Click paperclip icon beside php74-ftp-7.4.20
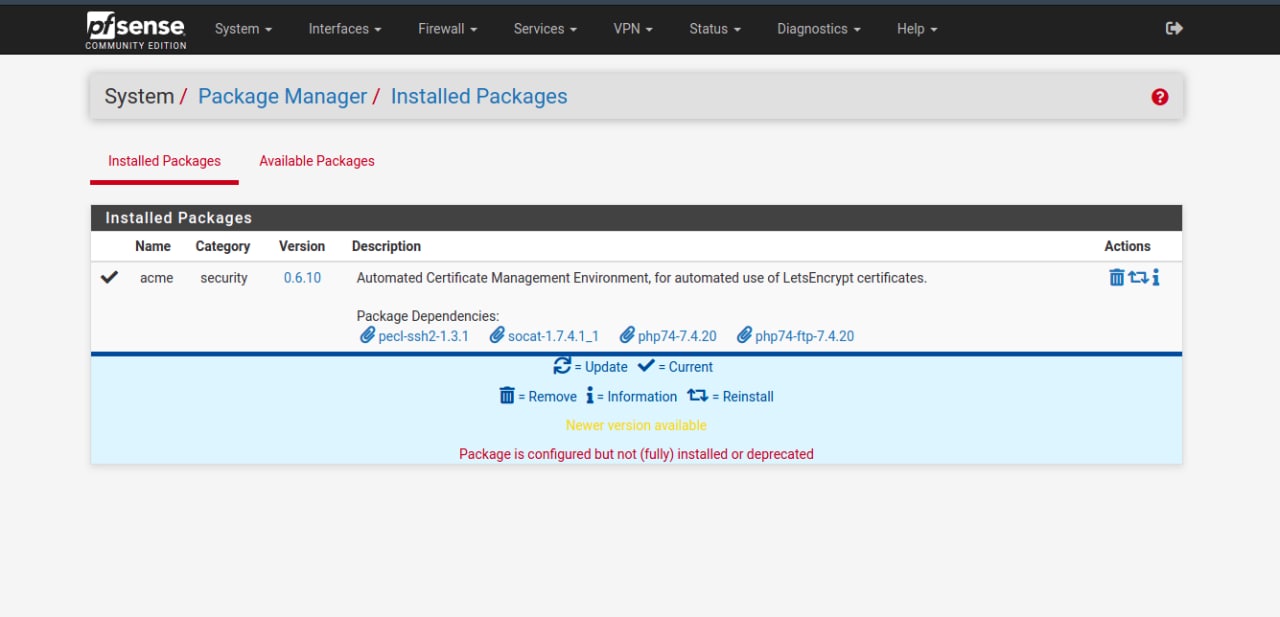This screenshot has width=1280, height=617. click(744, 335)
